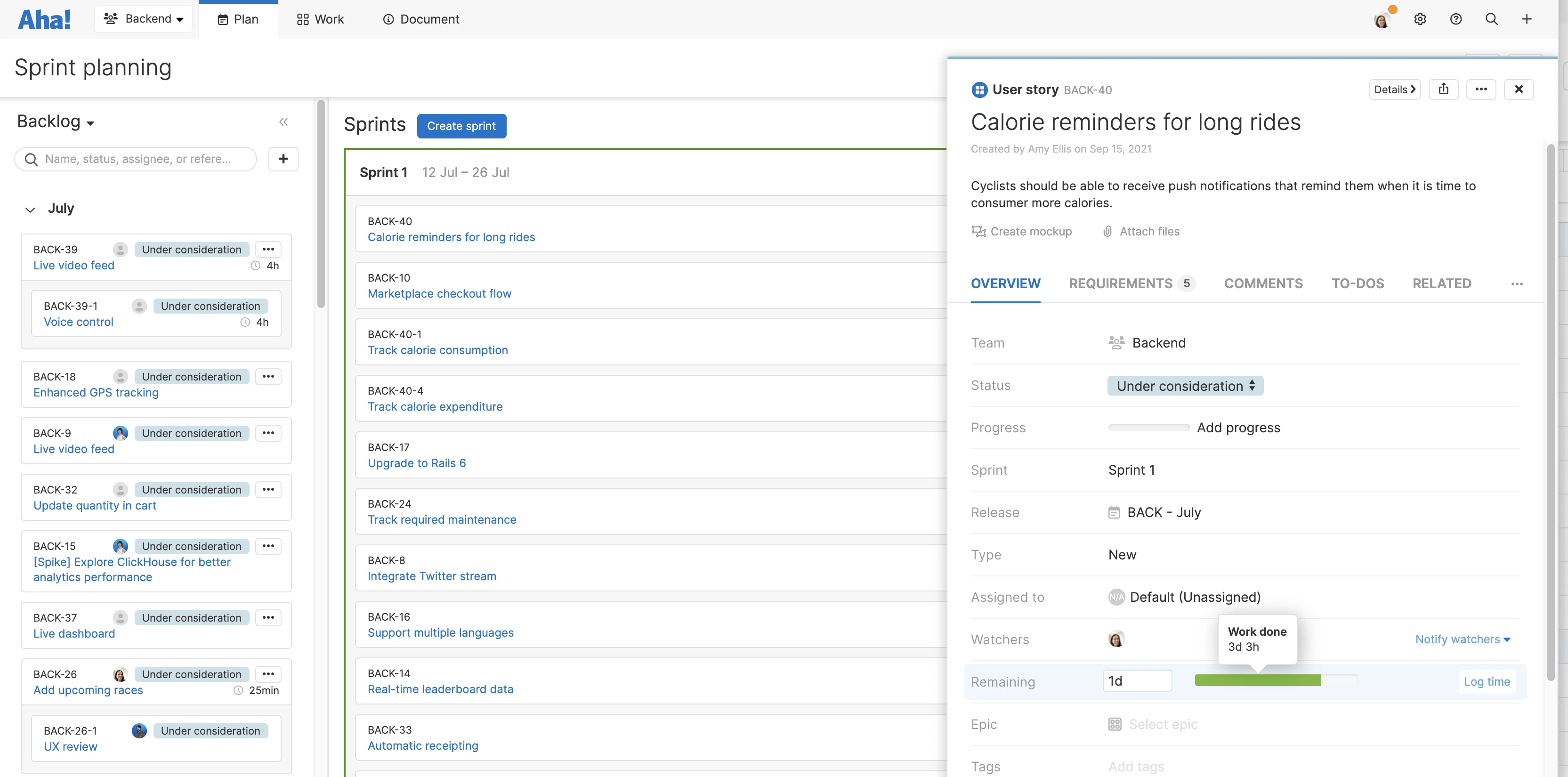Click the help question mark icon
Viewport: 1568px width, 777px height.
coord(1455,19)
